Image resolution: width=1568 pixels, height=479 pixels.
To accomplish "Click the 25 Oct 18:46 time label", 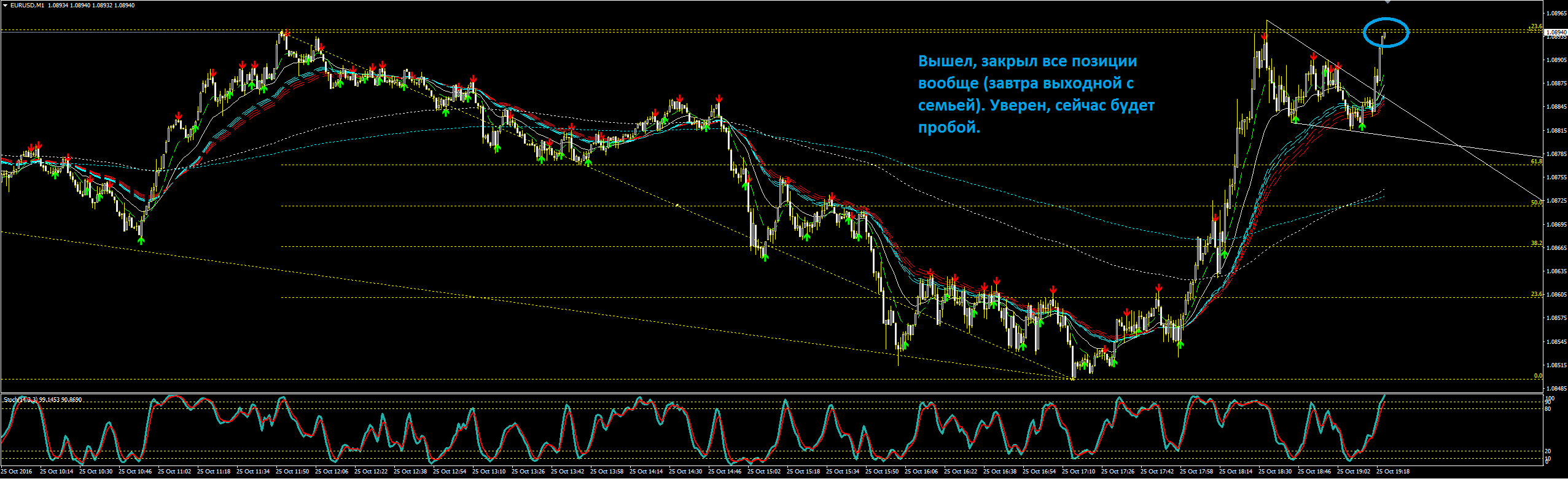I will (1315, 472).
